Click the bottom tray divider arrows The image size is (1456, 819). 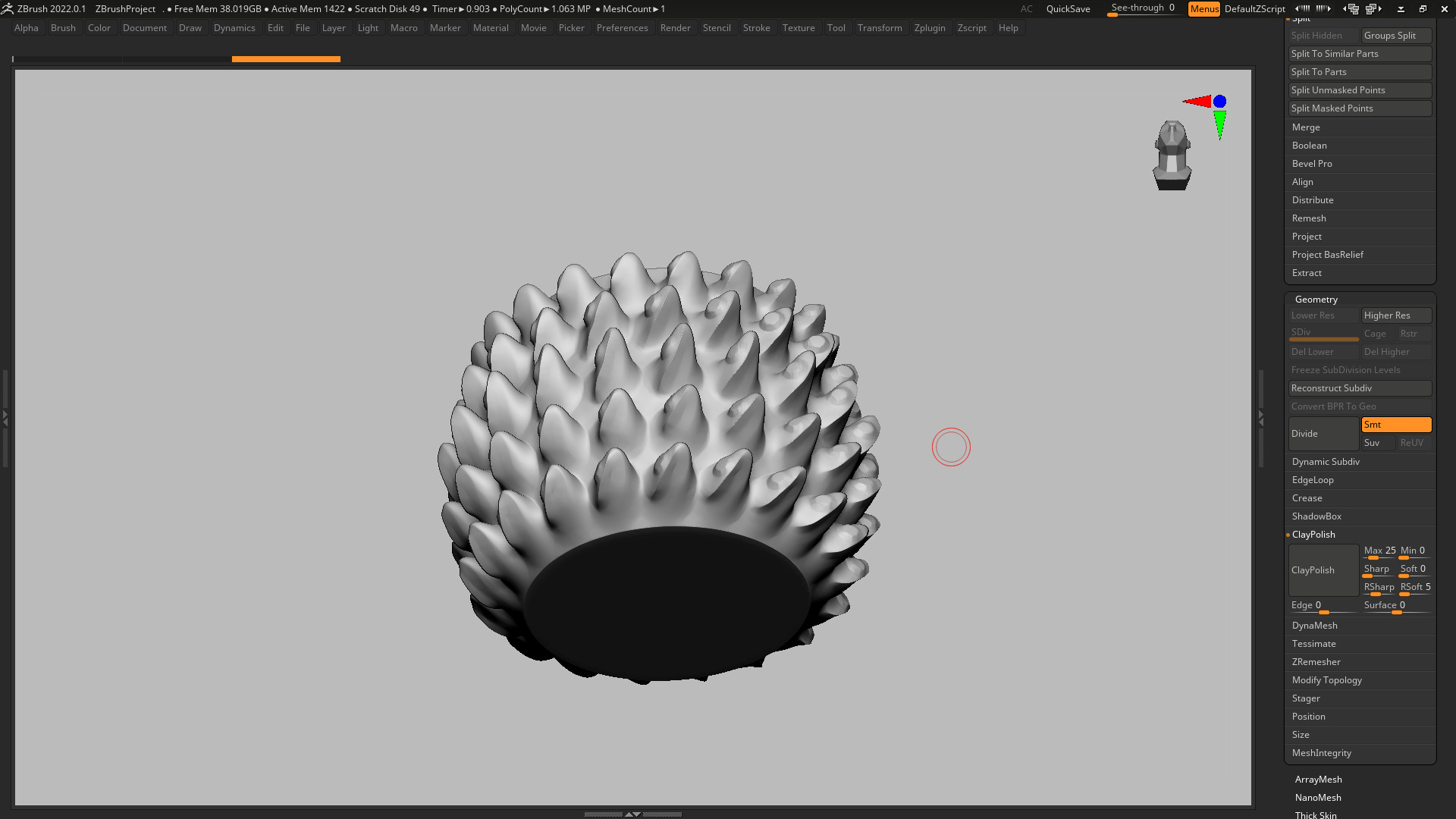[x=632, y=814]
